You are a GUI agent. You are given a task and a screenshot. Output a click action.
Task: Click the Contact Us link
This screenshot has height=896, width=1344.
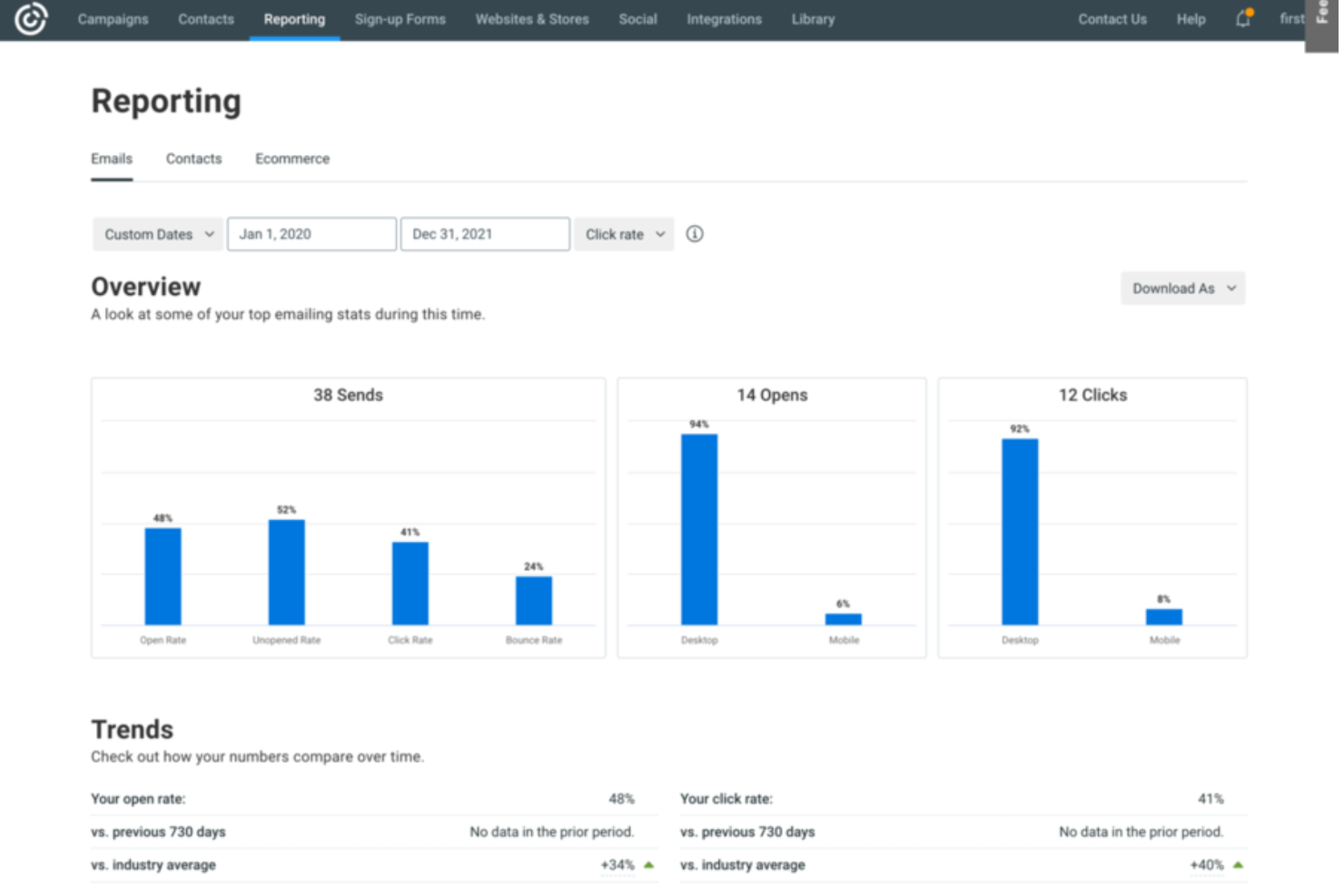coord(1112,18)
